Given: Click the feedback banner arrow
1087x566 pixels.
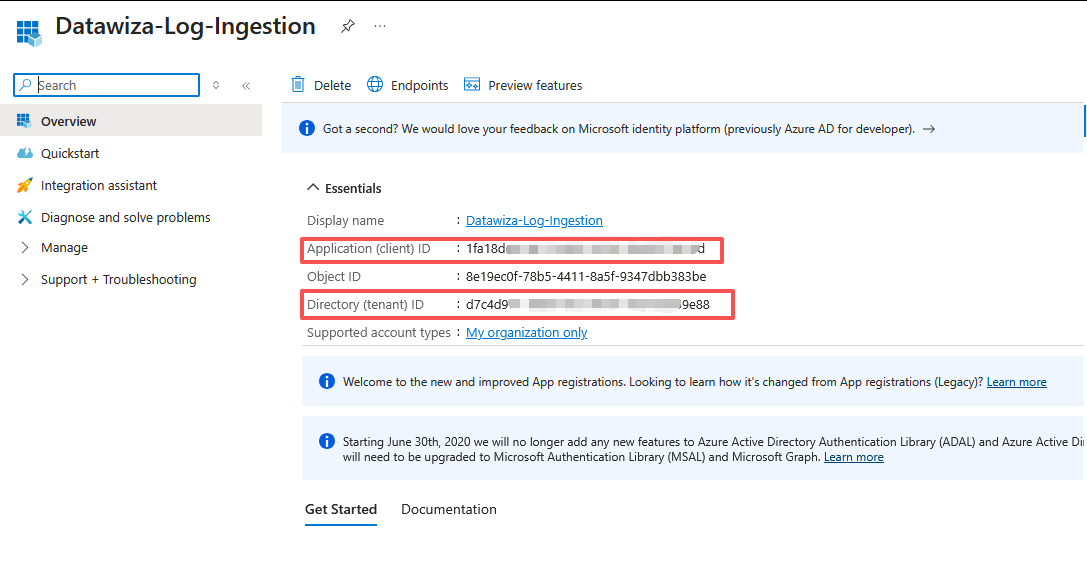Looking at the screenshot, I should [929, 129].
